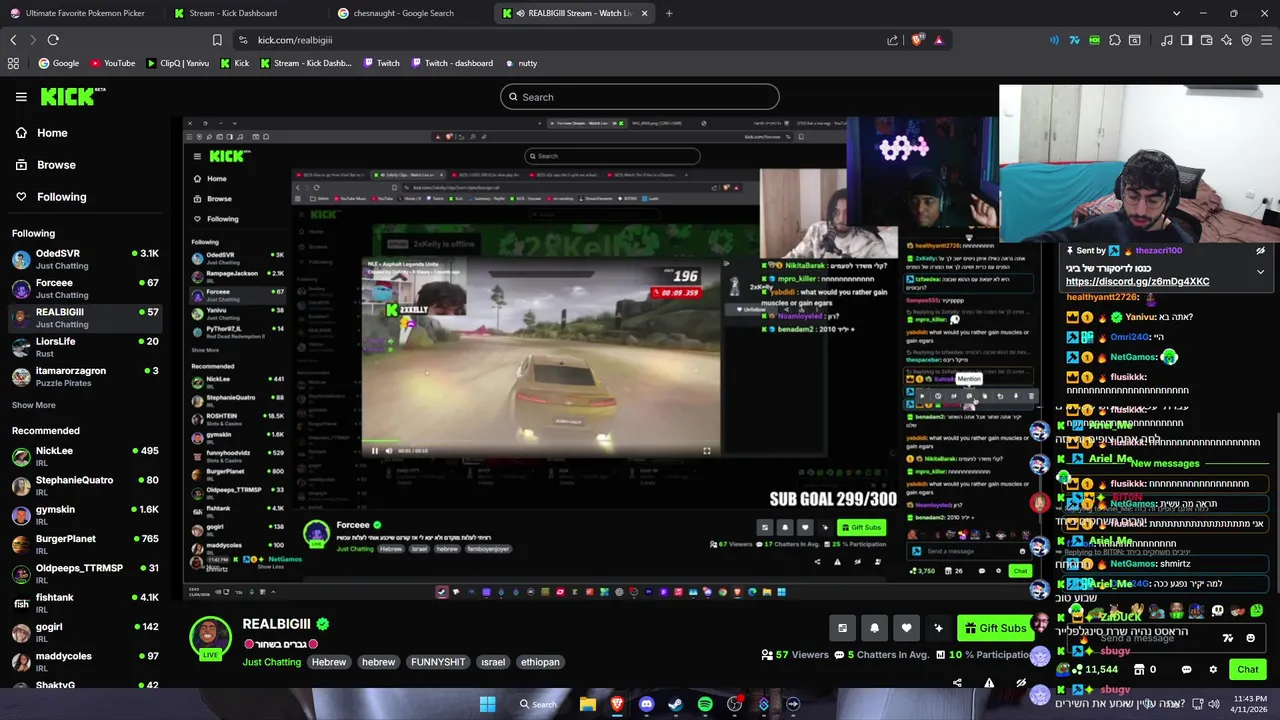Toggle the hide-stream crossed eye icon
The image size is (1280, 720).
click(1021, 683)
